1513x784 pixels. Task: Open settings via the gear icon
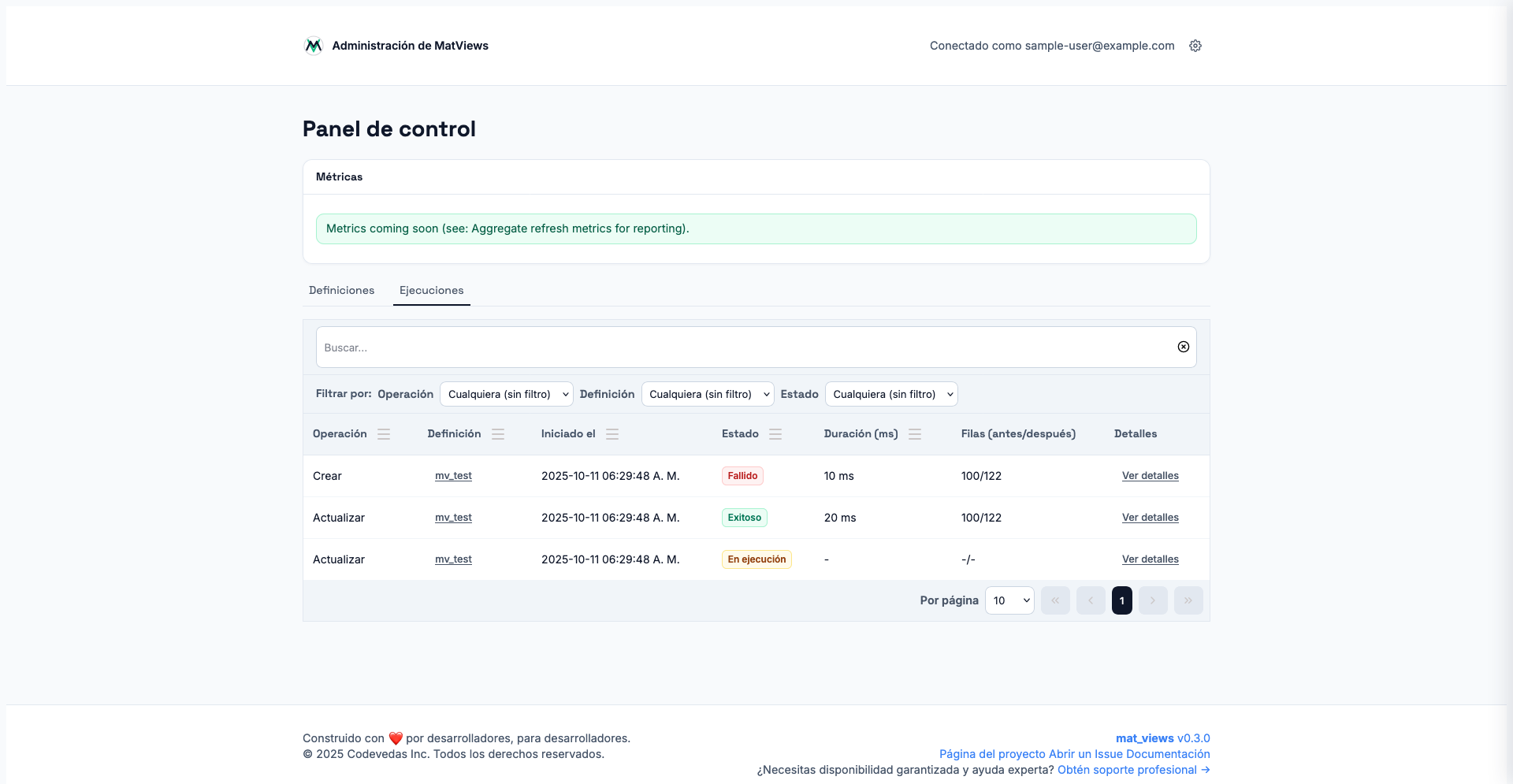tap(1195, 46)
